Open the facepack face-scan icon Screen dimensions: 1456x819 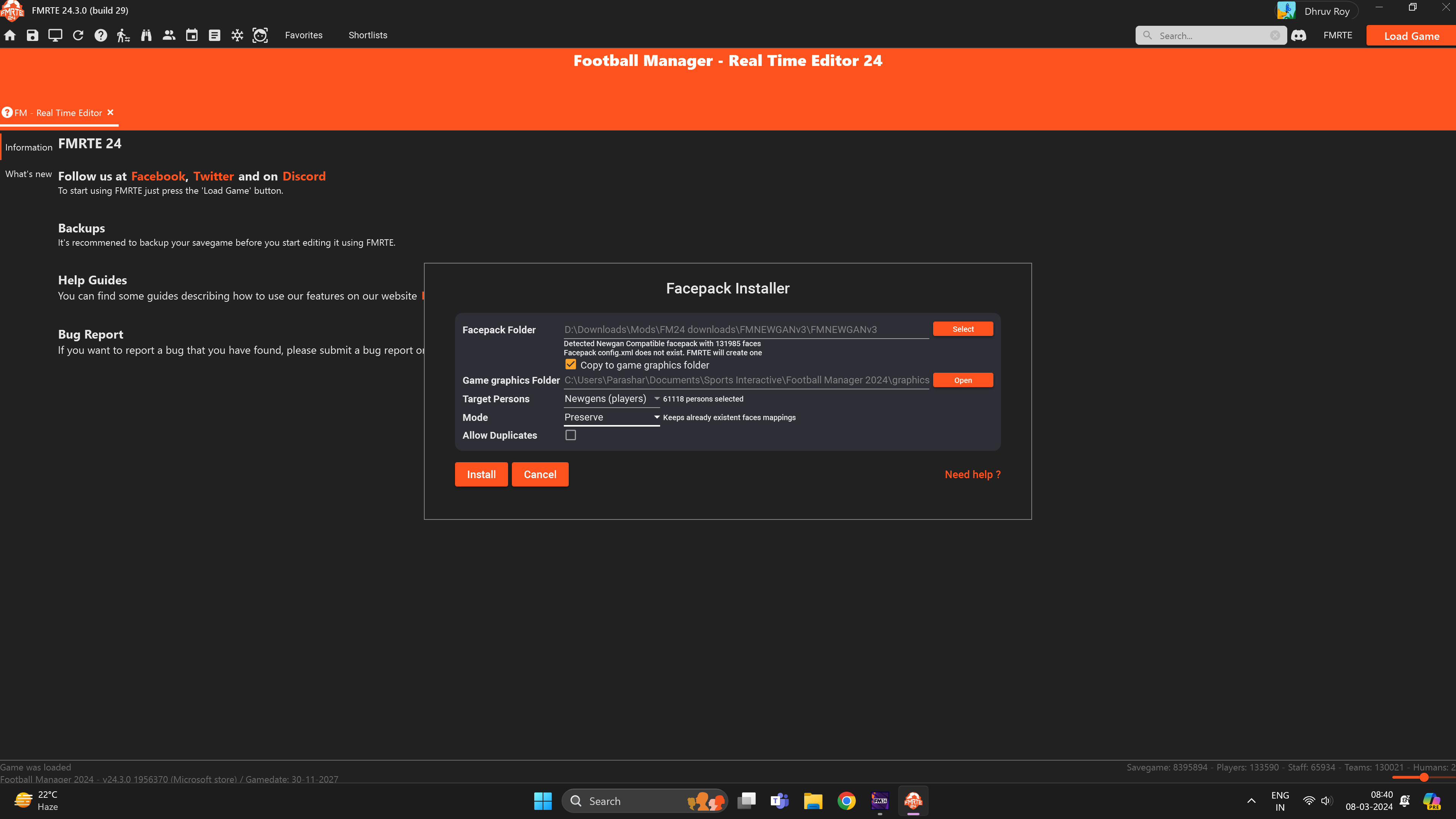(260, 35)
